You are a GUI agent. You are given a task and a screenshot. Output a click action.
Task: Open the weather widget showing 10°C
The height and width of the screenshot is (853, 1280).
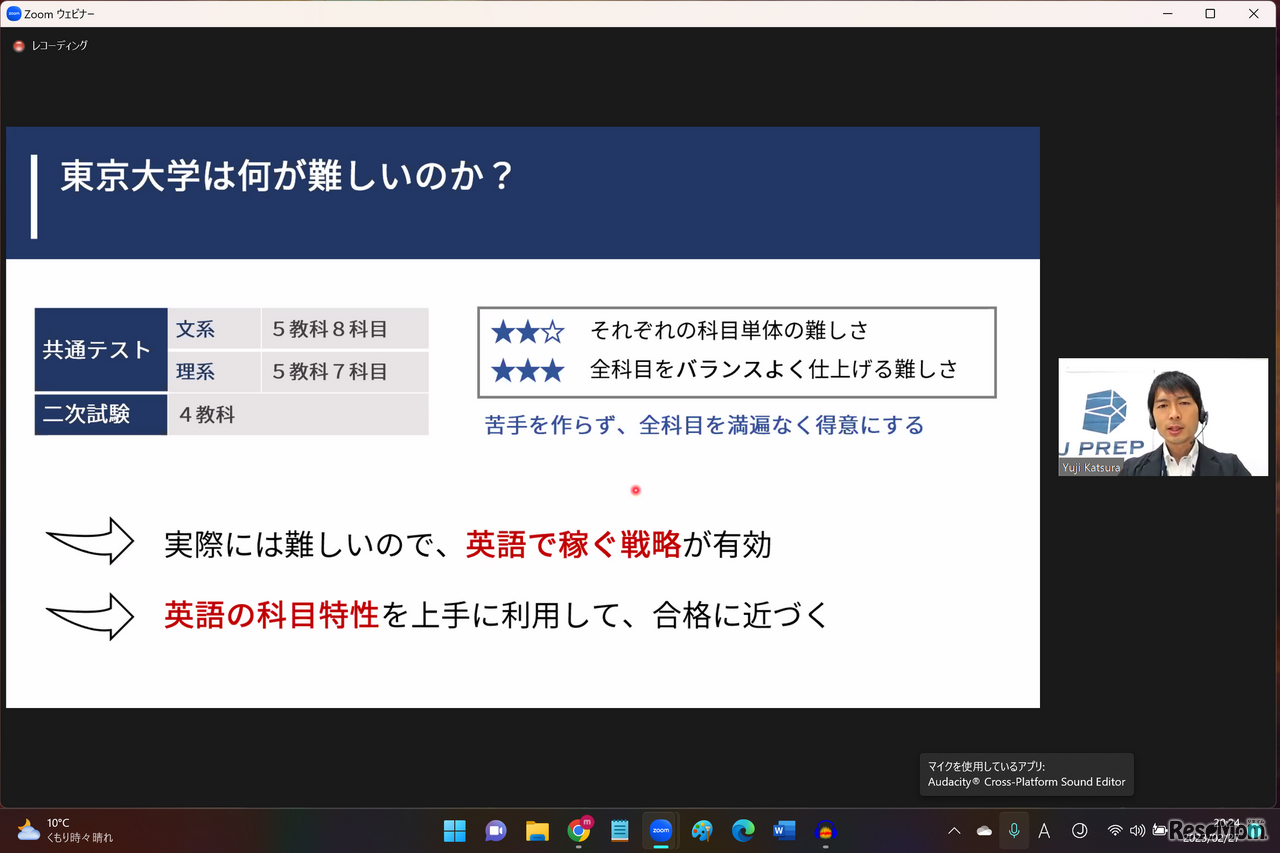[65, 830]
